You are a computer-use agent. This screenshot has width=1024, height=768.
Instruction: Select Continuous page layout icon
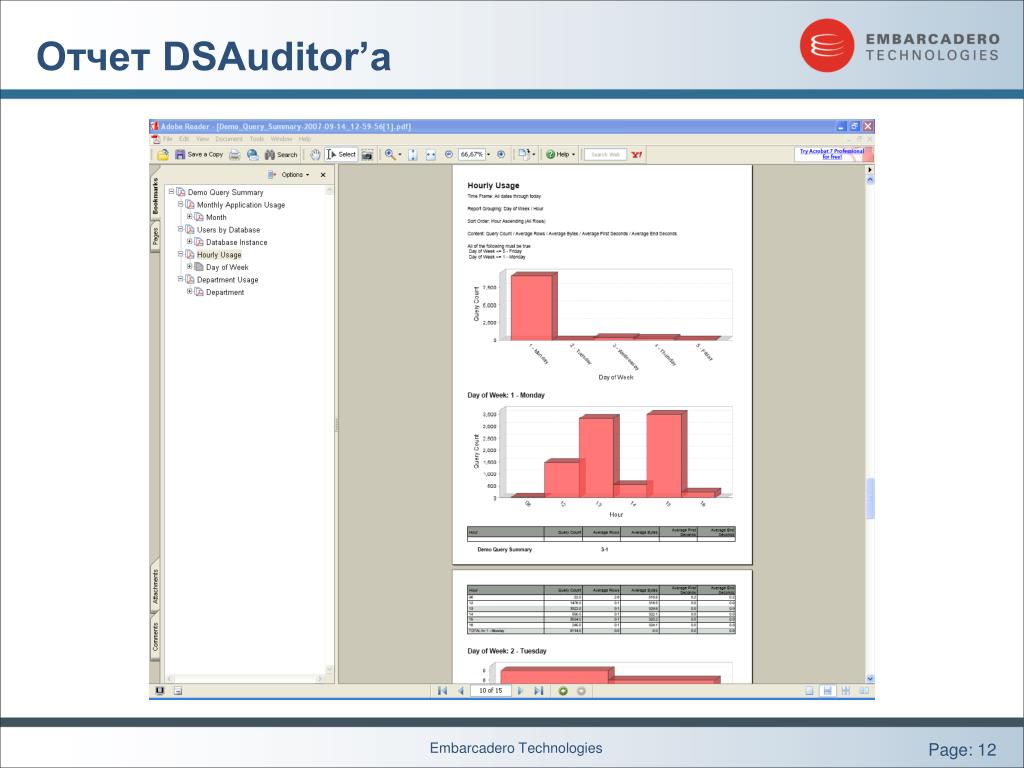tap(827, 691)
